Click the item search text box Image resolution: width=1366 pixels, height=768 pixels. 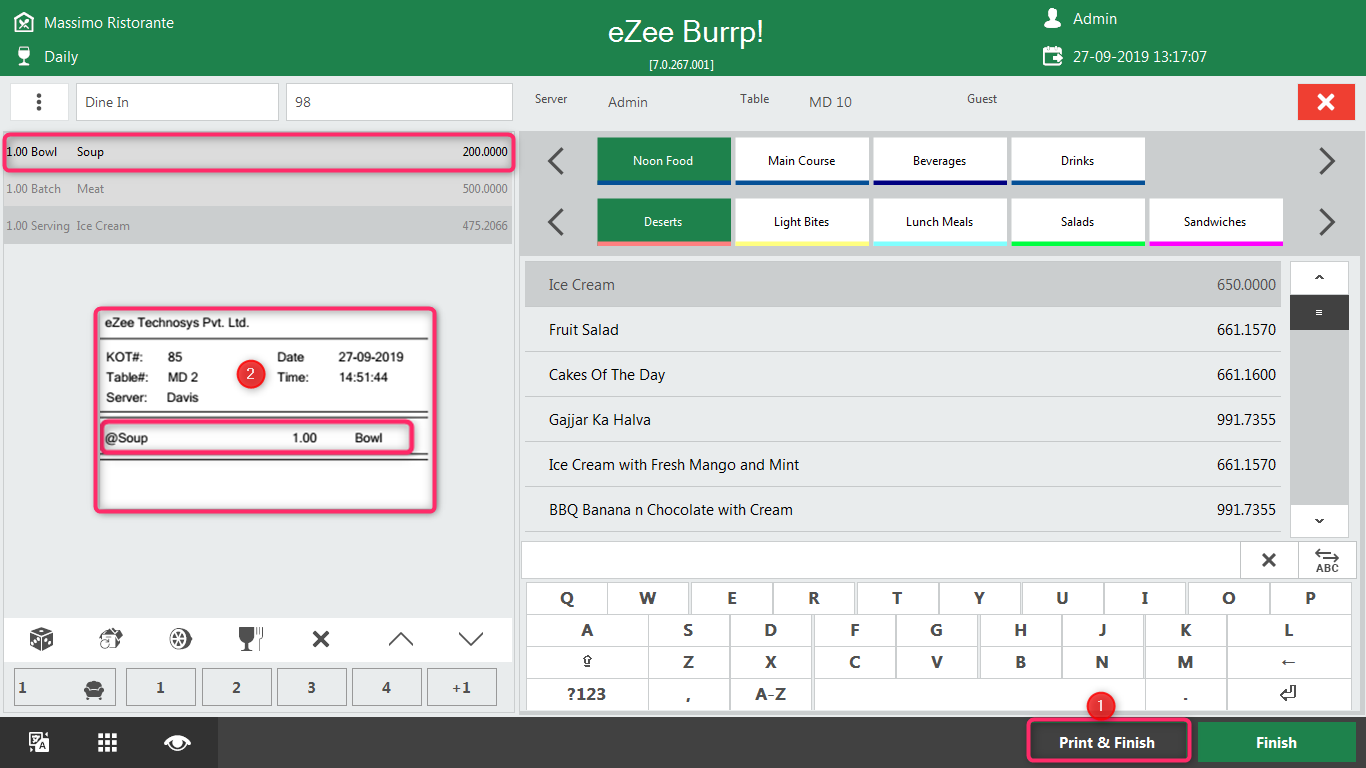pos(881,560)
